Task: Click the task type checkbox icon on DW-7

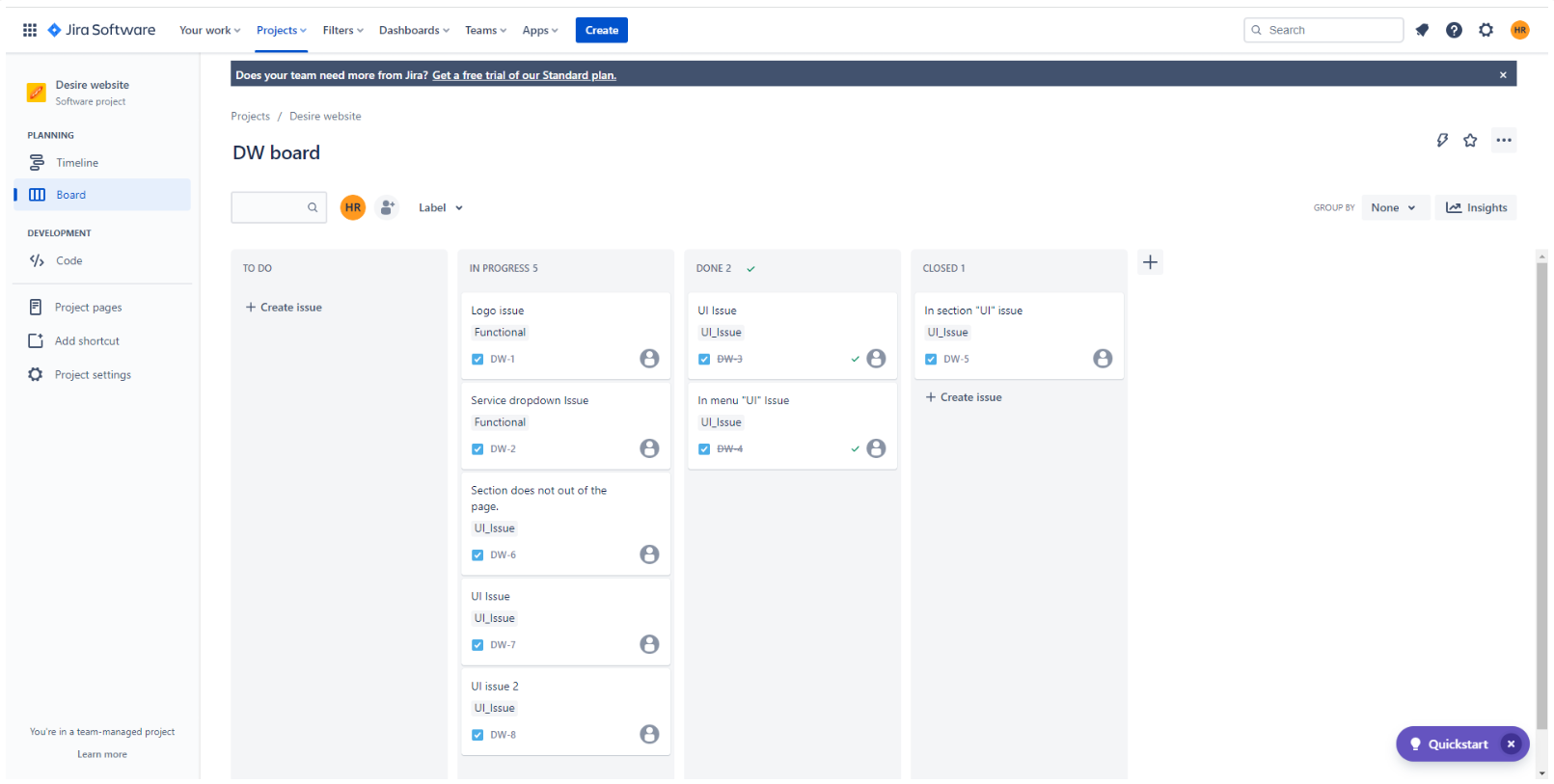Action: [477, 645]
